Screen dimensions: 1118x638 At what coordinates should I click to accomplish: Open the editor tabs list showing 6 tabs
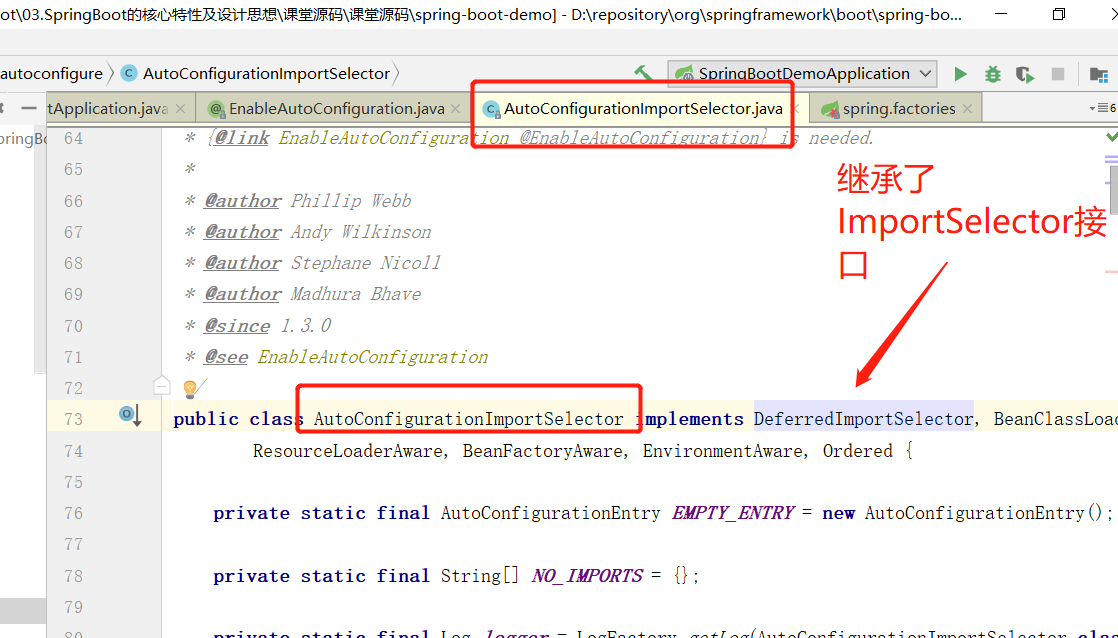(x=1104, y=107)
